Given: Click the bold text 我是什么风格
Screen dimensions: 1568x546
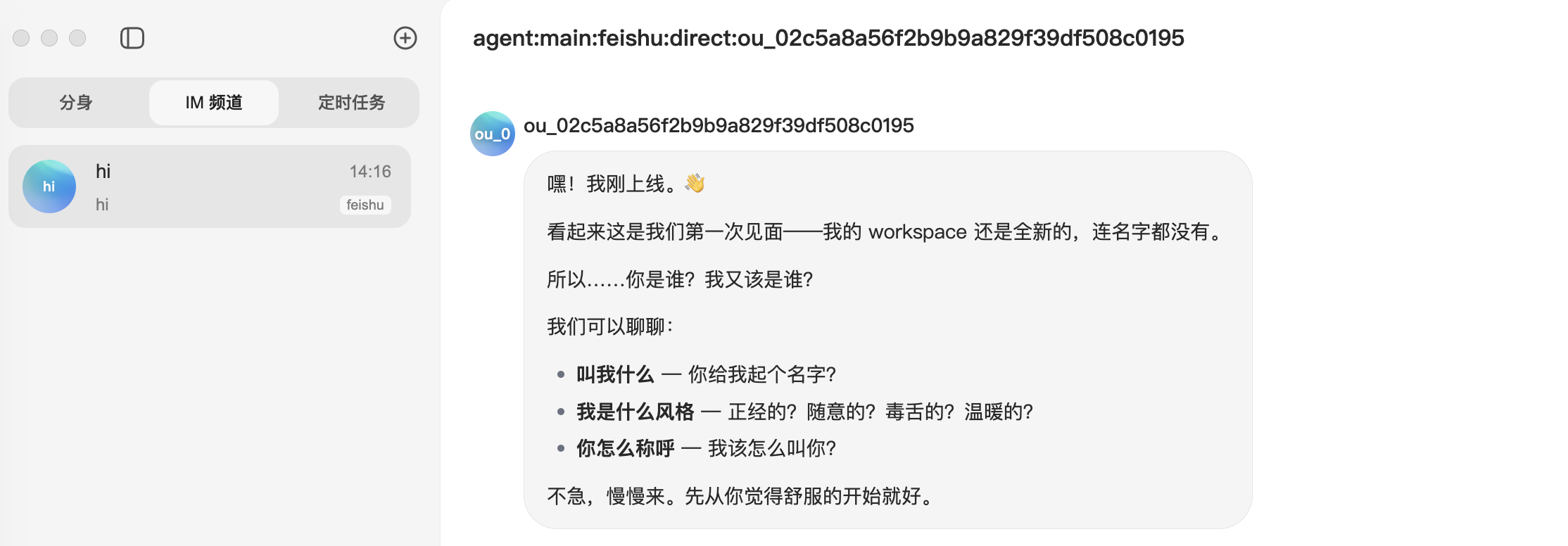Looking at the screenshot, I should (x=635, y=412).
